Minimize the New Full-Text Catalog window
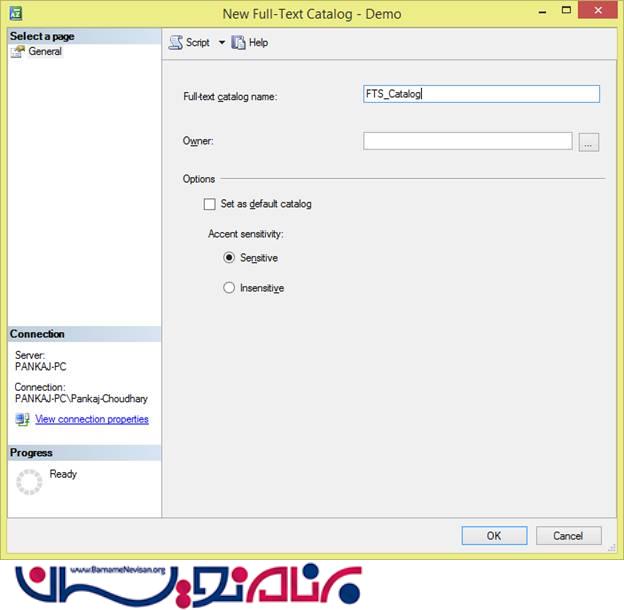 [542, 12]
